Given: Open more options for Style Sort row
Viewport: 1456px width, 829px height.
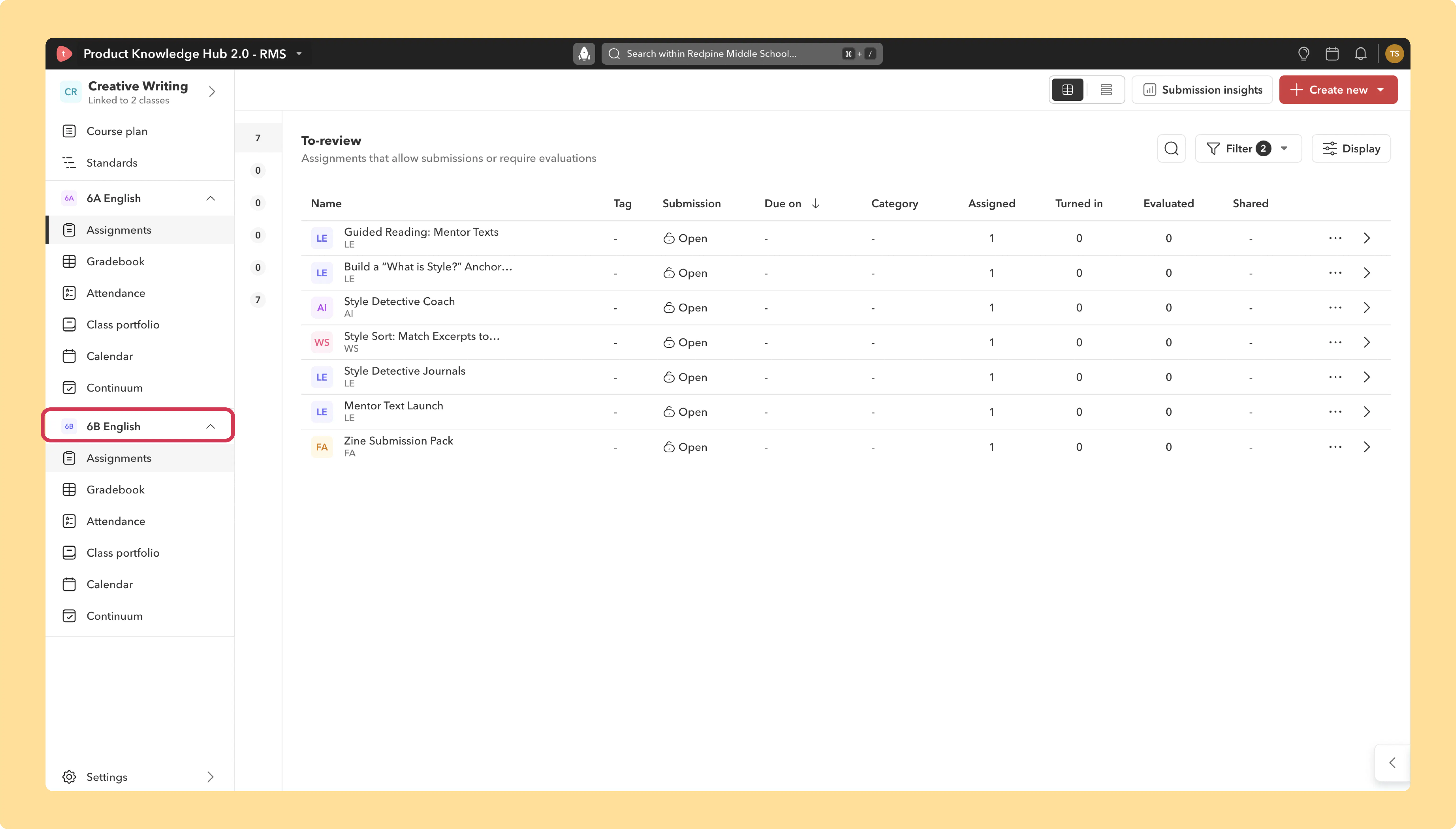Looking at the screenshot, I should 1335,342.
